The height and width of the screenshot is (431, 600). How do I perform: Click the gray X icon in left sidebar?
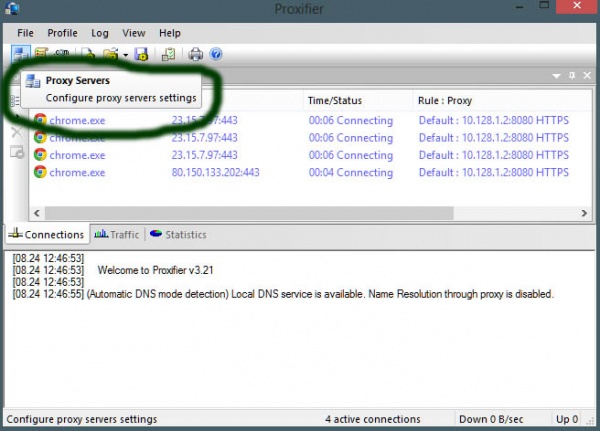(x=16, y=133)
